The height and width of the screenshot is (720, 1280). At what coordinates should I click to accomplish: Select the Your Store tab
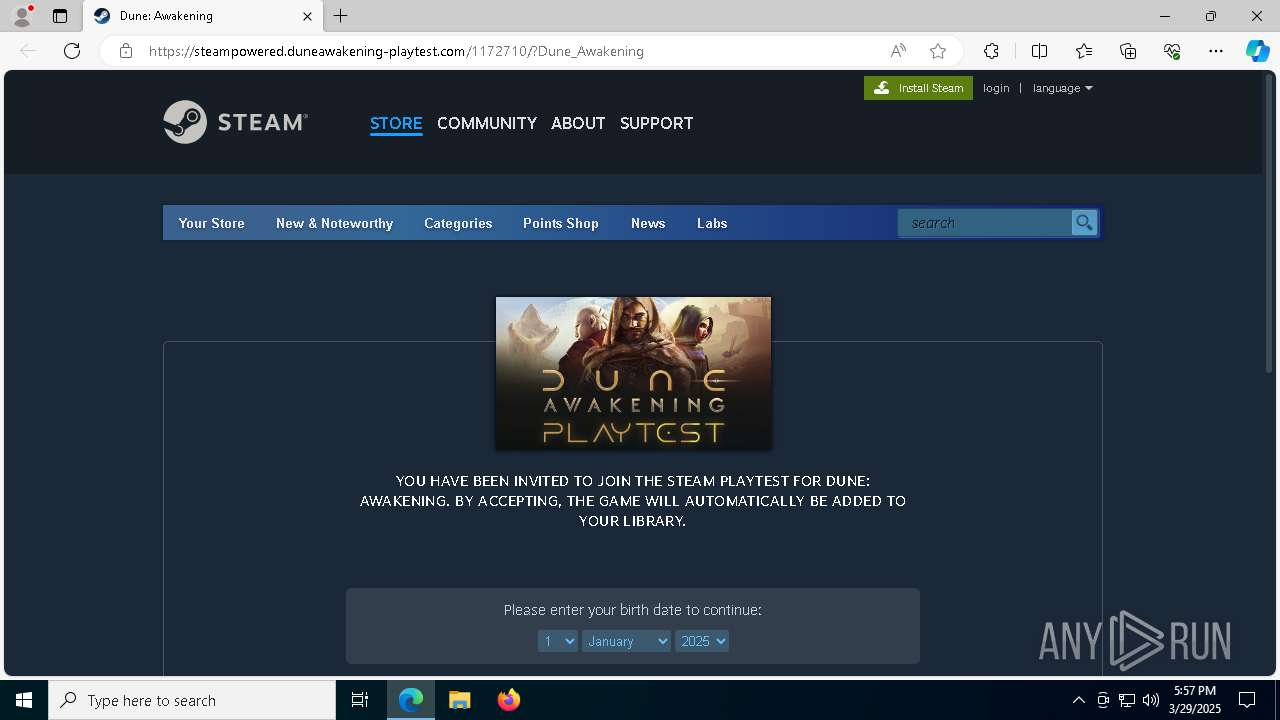(211, 223)
